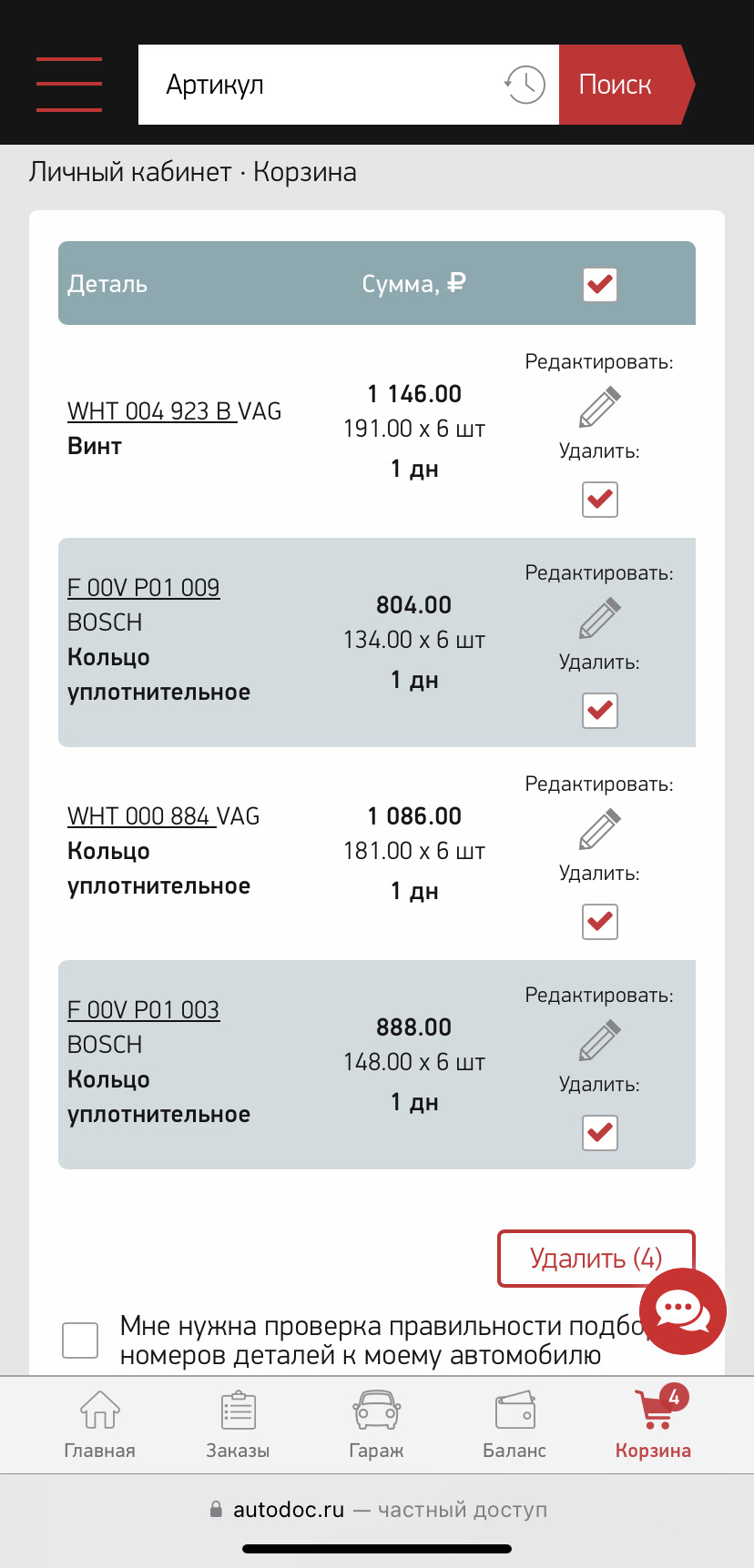Viewport: 754px width, 1568px height.
Task: Open the Баланс tab
Action: 515,1425
